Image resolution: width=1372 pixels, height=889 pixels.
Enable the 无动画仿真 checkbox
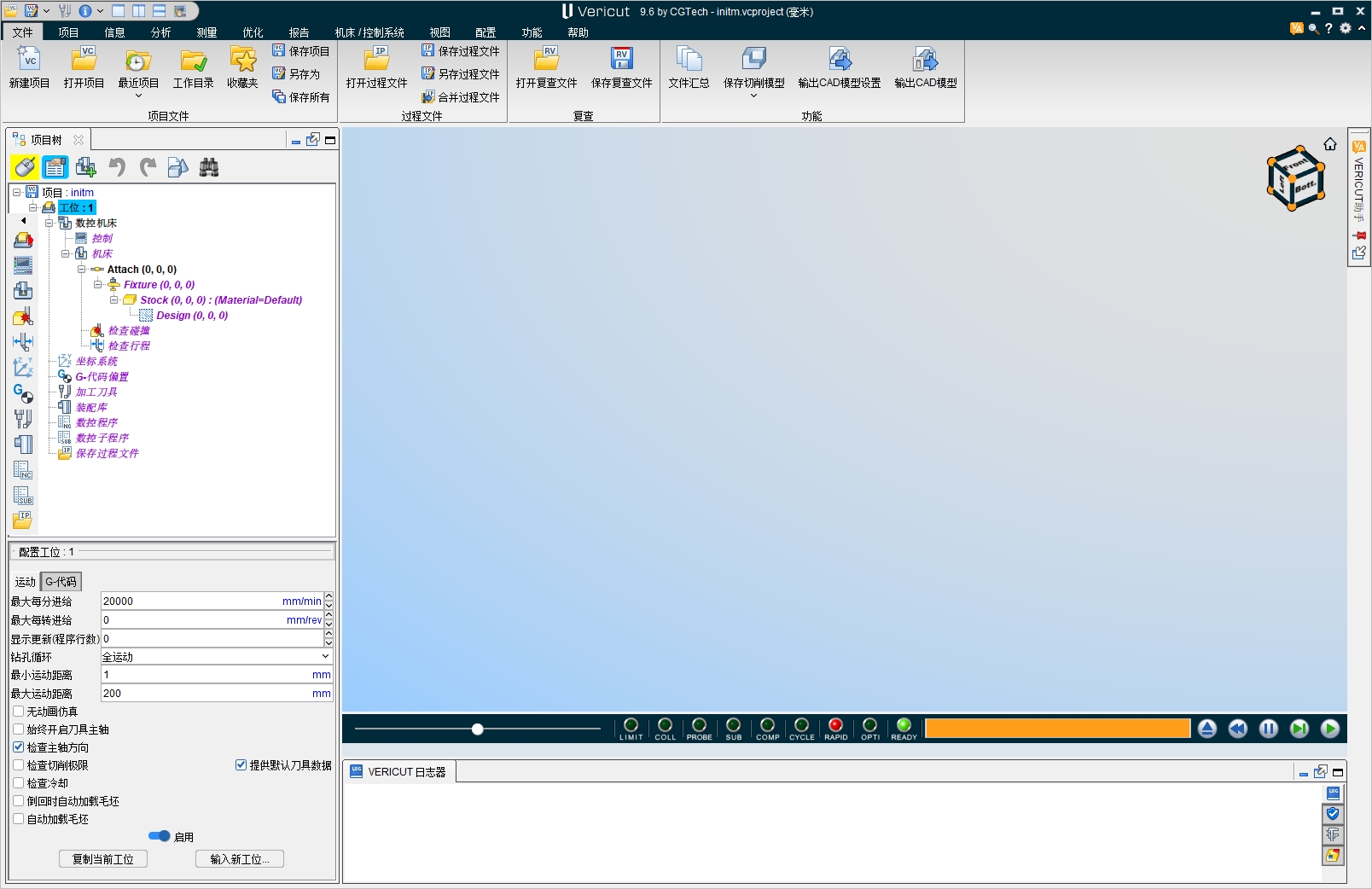tap(19, 711)
